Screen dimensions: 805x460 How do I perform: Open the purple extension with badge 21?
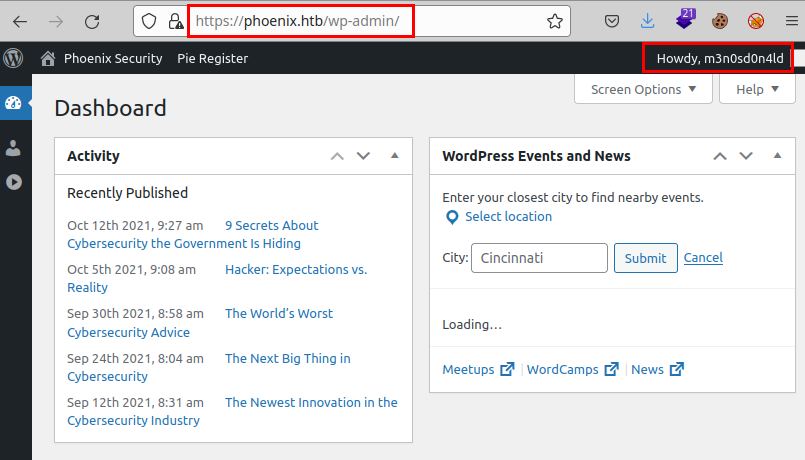tap(685, 20)
